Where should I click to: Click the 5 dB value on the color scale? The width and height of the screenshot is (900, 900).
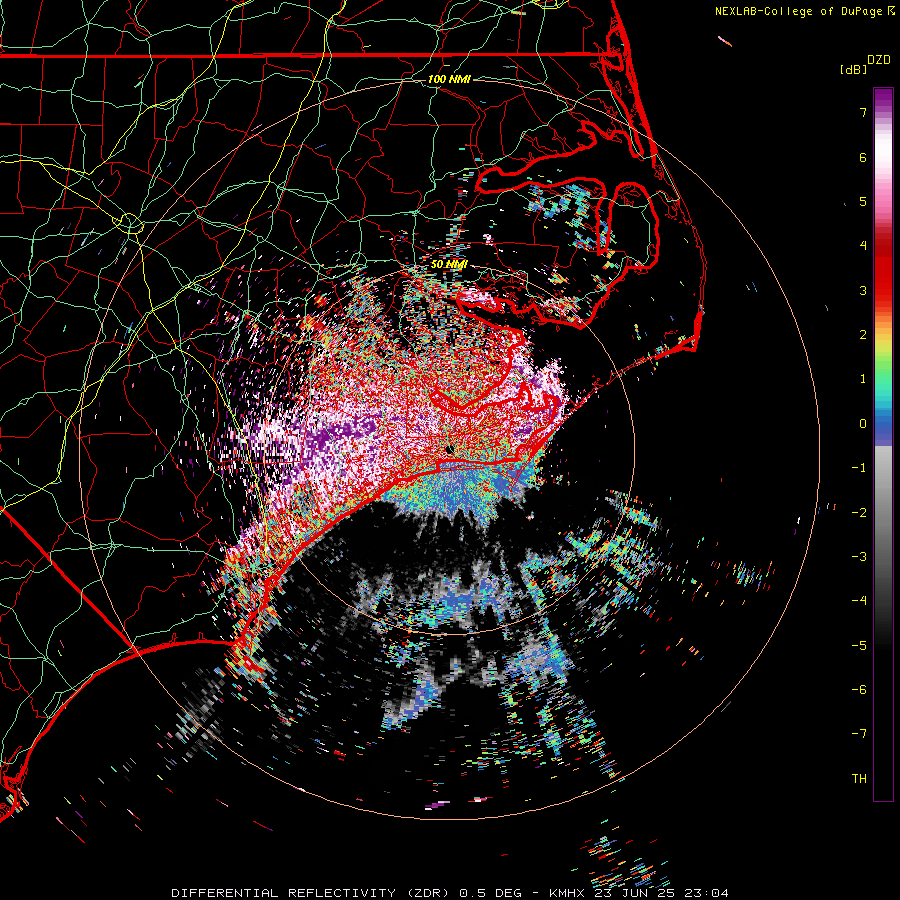click(863, 201)
